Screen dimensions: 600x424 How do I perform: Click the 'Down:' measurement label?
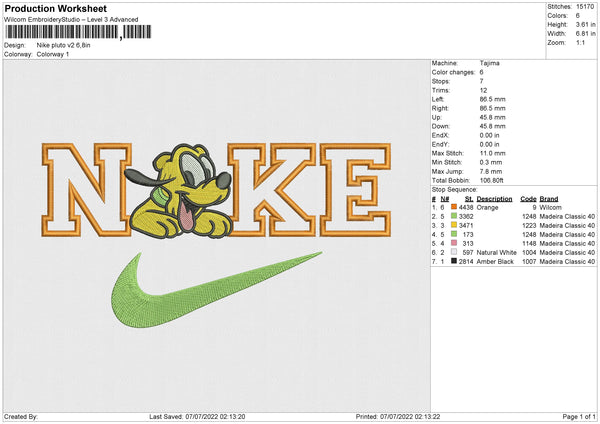[x=441, y=126]
